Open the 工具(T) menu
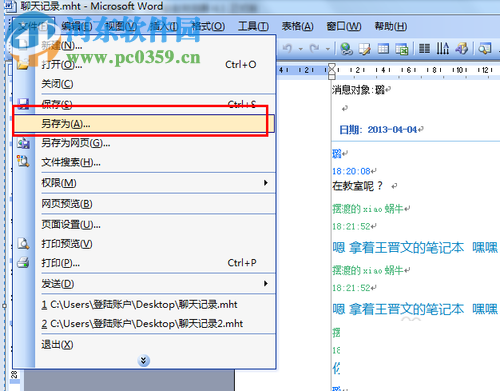 click(253, 26)
